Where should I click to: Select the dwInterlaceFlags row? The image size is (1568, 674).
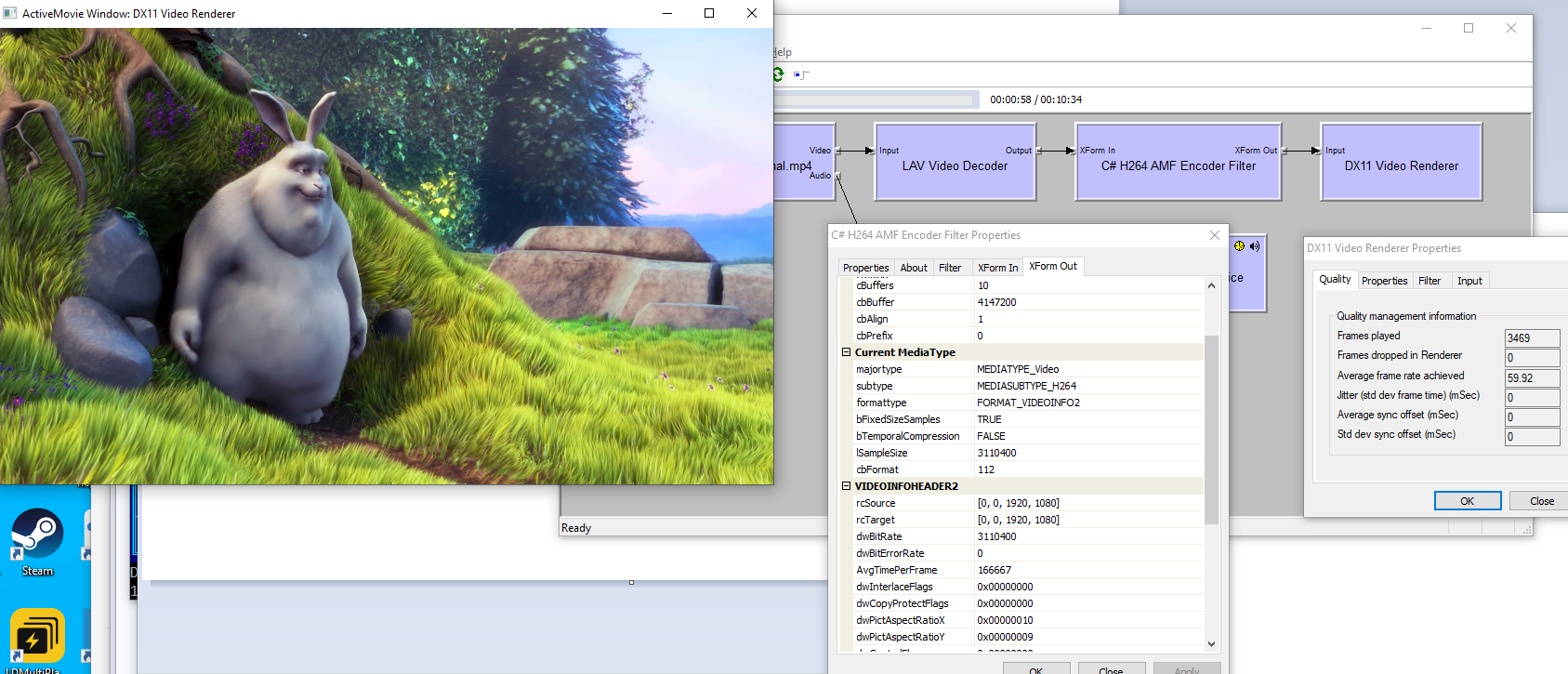[x=1028, y=587]
